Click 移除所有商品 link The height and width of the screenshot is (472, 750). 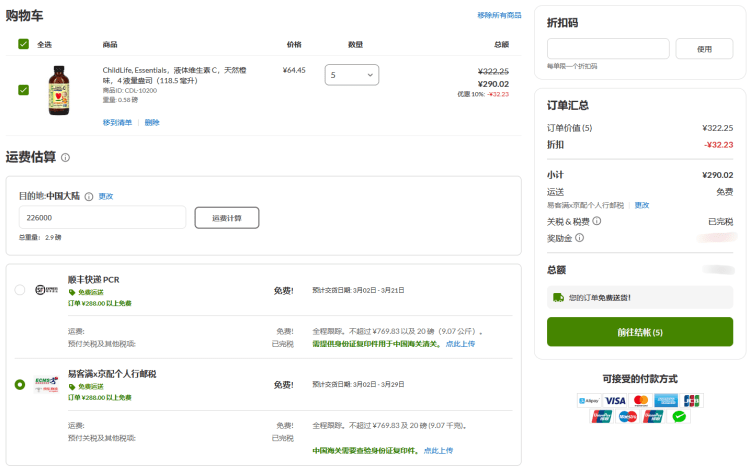499,15
